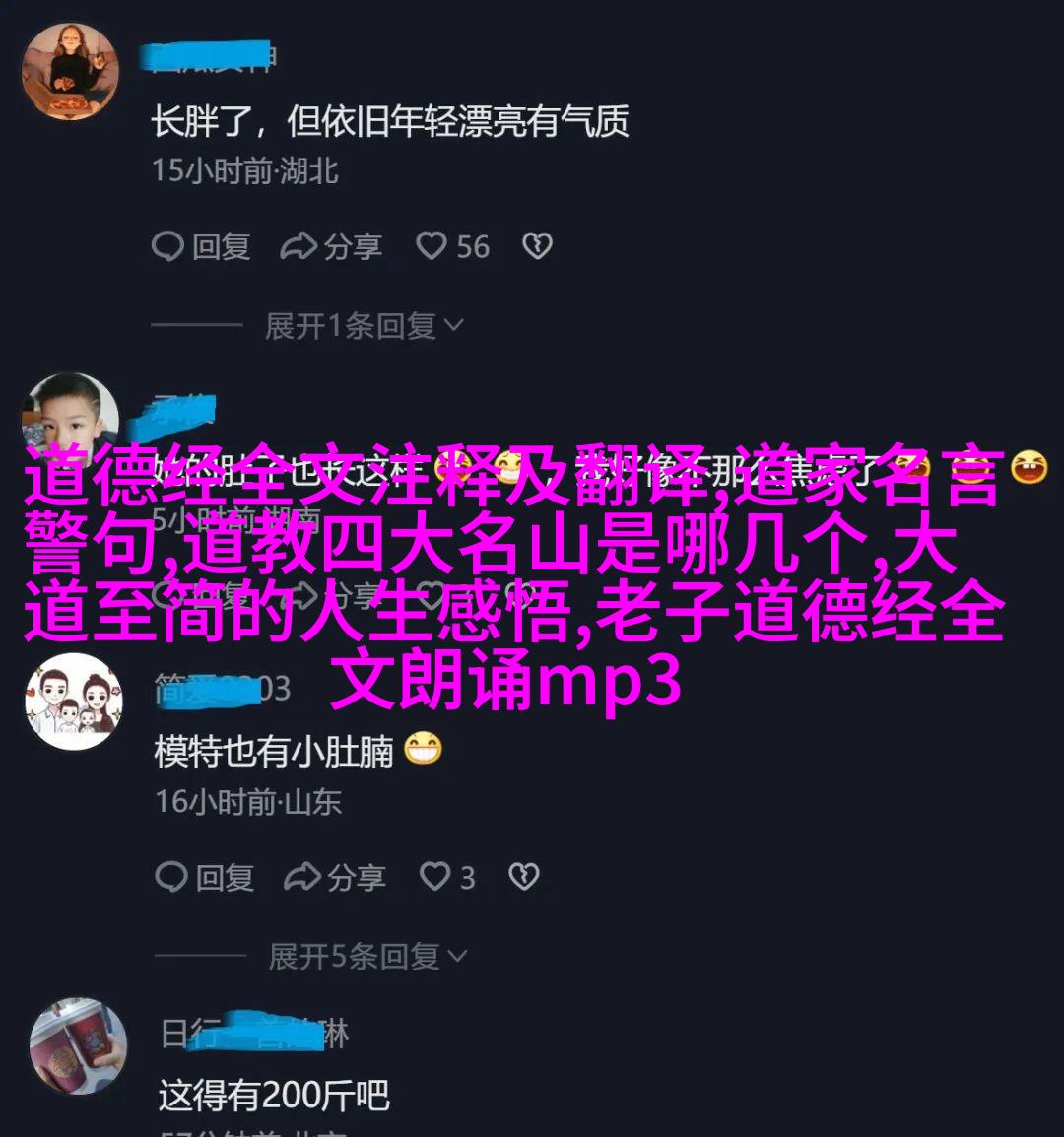Viewport: 1064px width, 1137px height.
Task: Click reply bubble on 模特也有小肚腩 comment
Action: (171, 878)
